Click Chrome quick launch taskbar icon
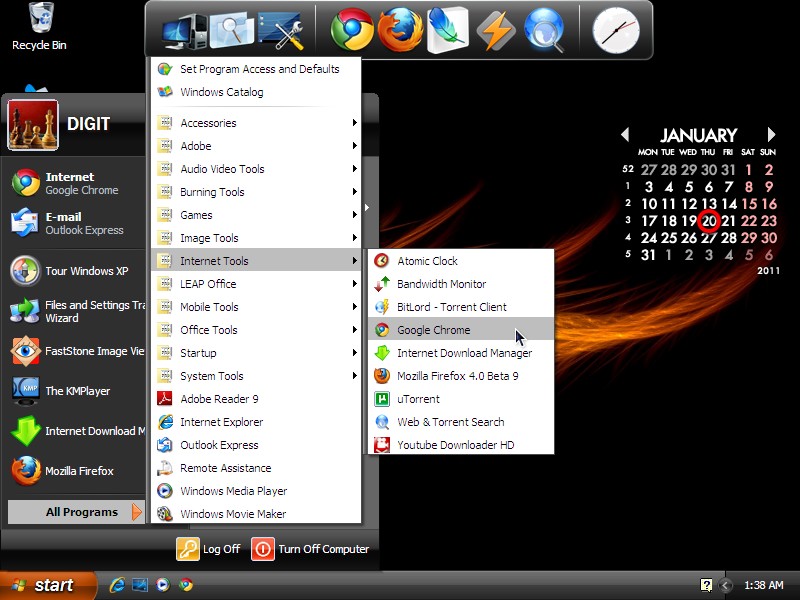 click(x=186, y=585)
